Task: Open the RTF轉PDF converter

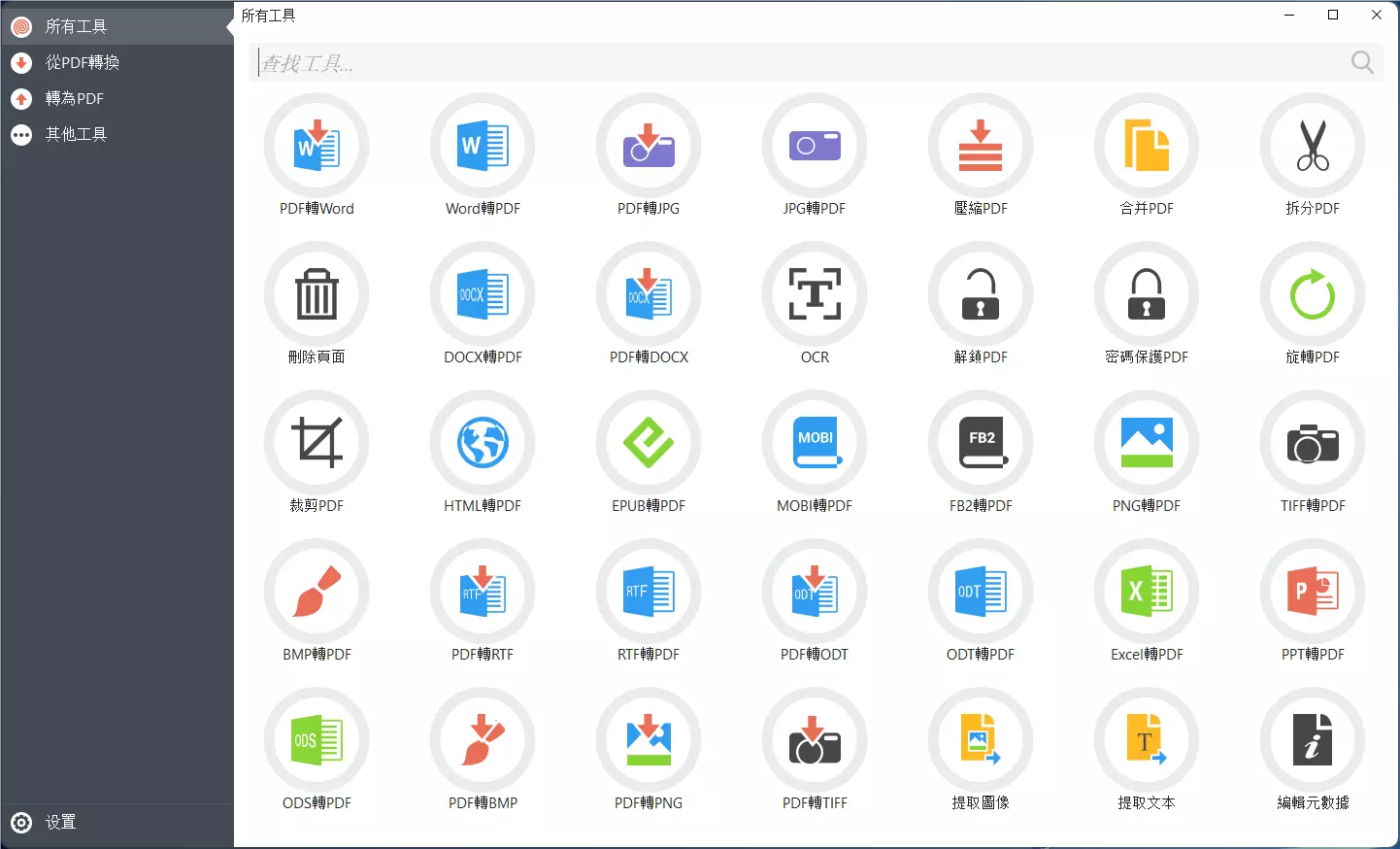Action: click(x=649, y=592)
